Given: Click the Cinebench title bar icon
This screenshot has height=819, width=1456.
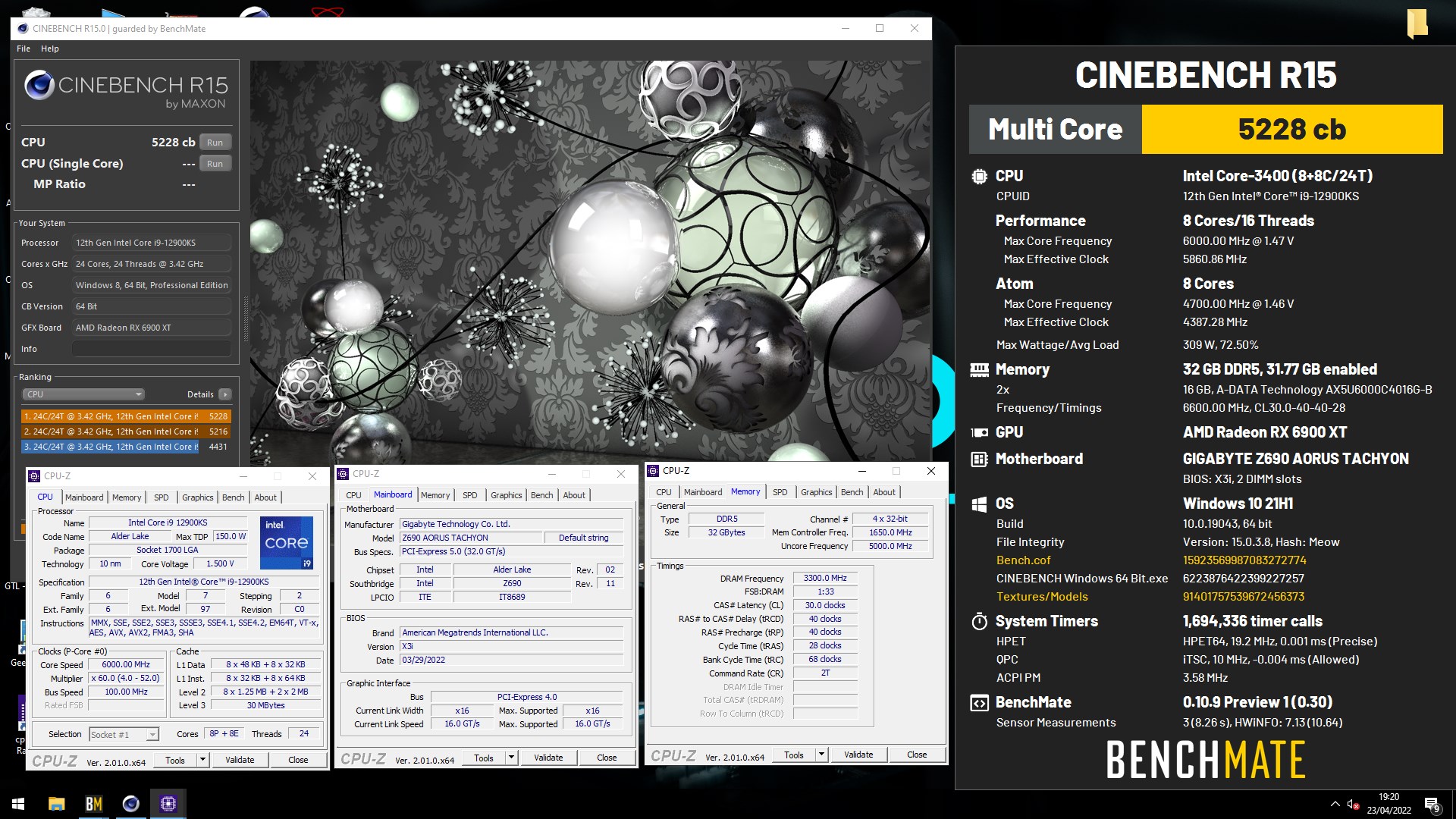Looking at the screenshot, I should pos(23,28).
